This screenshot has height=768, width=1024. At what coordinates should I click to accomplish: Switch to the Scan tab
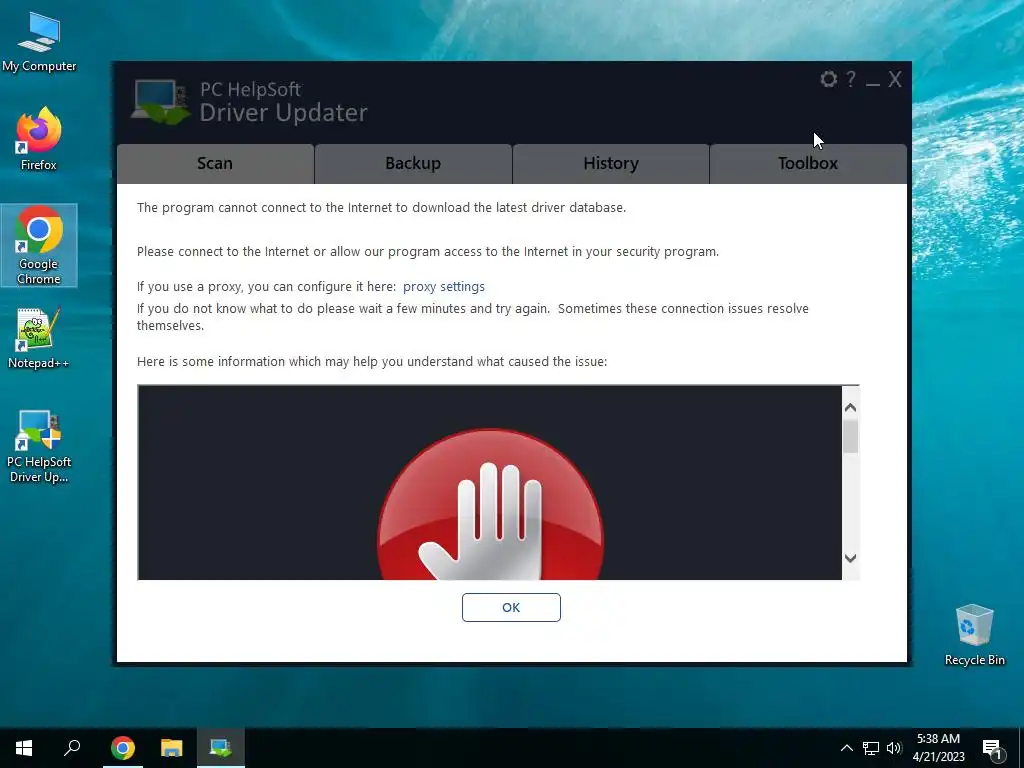tap(215, 163)
